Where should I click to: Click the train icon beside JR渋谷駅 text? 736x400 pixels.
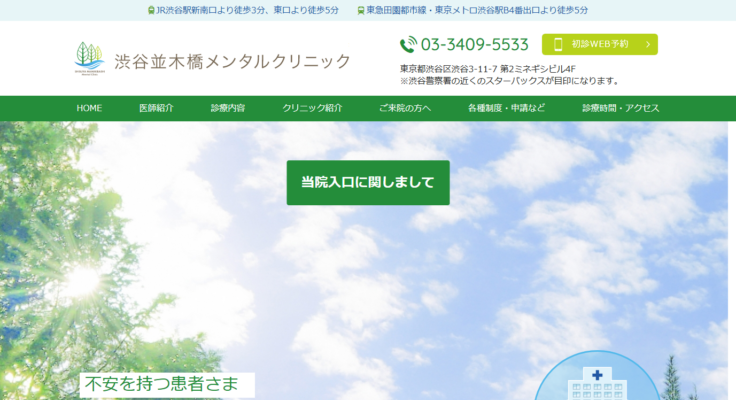[151, 10]
